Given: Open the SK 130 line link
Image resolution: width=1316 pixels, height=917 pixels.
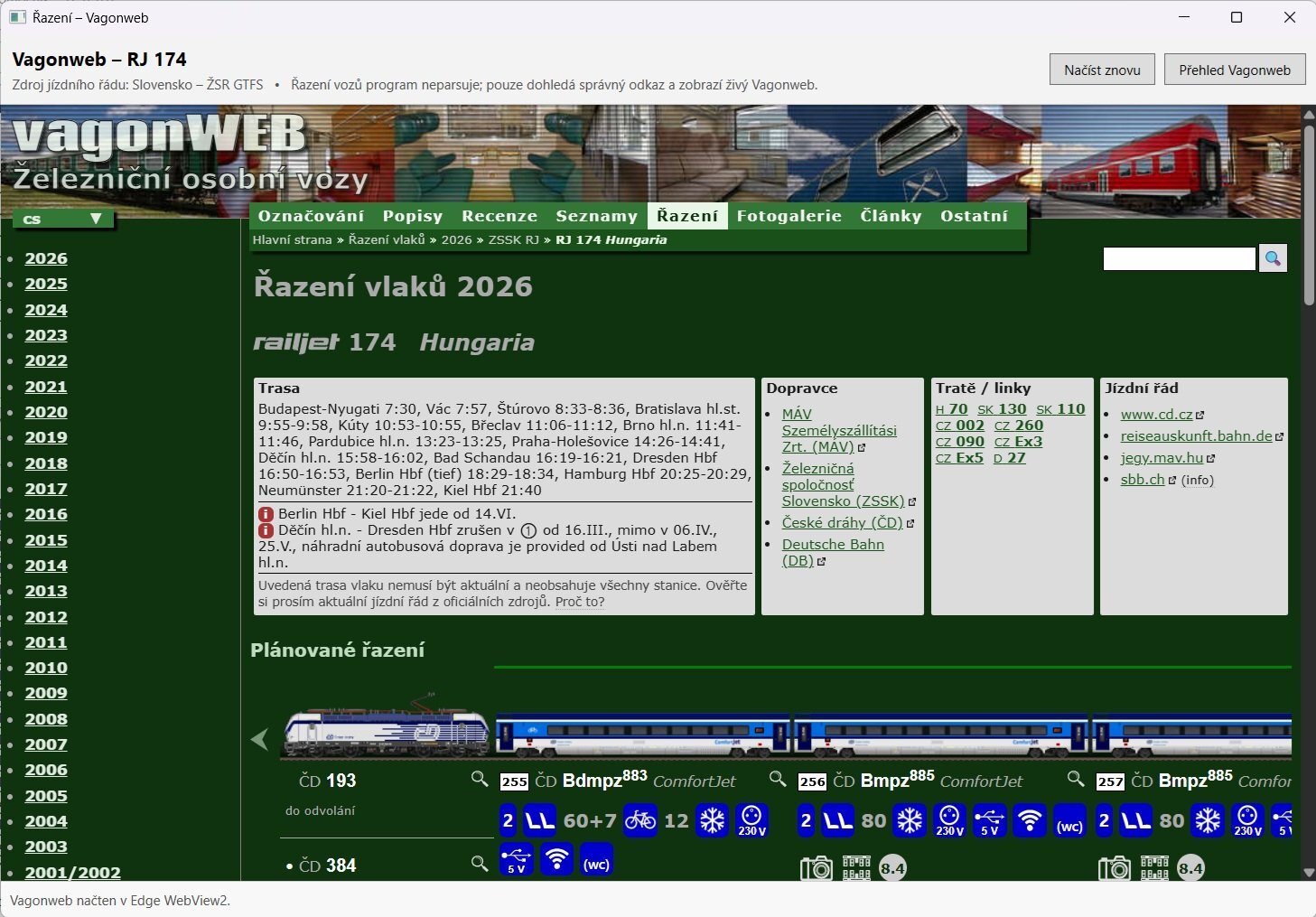Looking at the screenshot, I should click(1002, 408).
